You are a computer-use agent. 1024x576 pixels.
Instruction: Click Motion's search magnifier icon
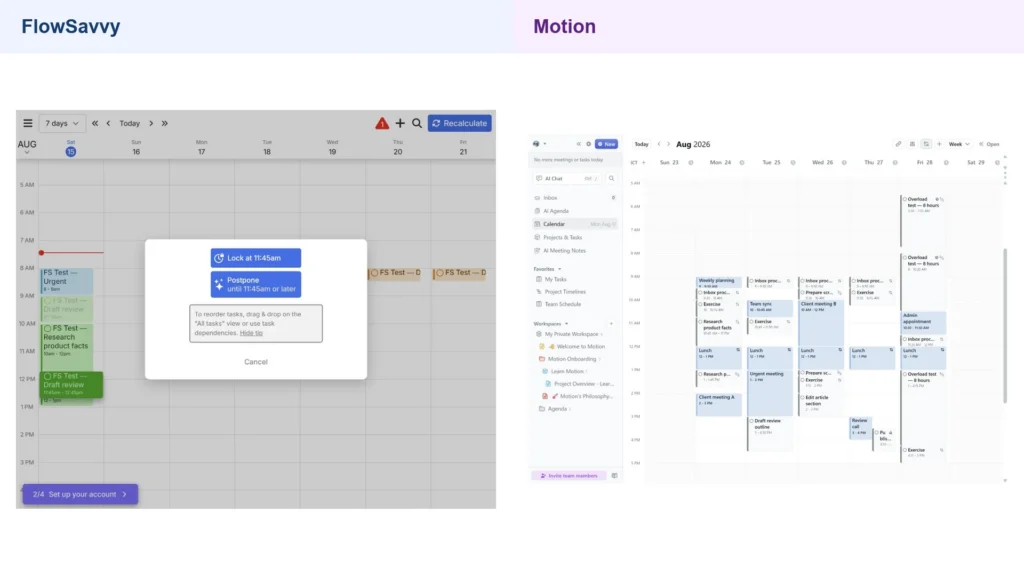point(611,178)
